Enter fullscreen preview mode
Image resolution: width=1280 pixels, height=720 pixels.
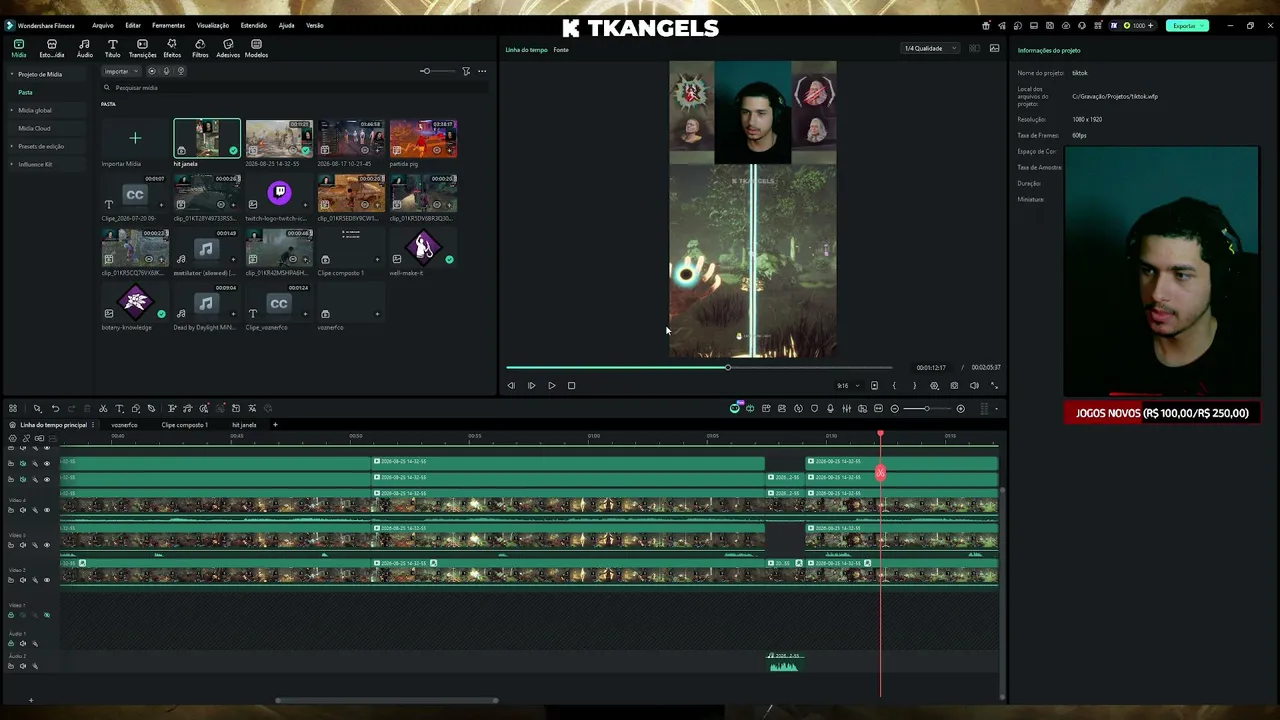coord(994,385)
